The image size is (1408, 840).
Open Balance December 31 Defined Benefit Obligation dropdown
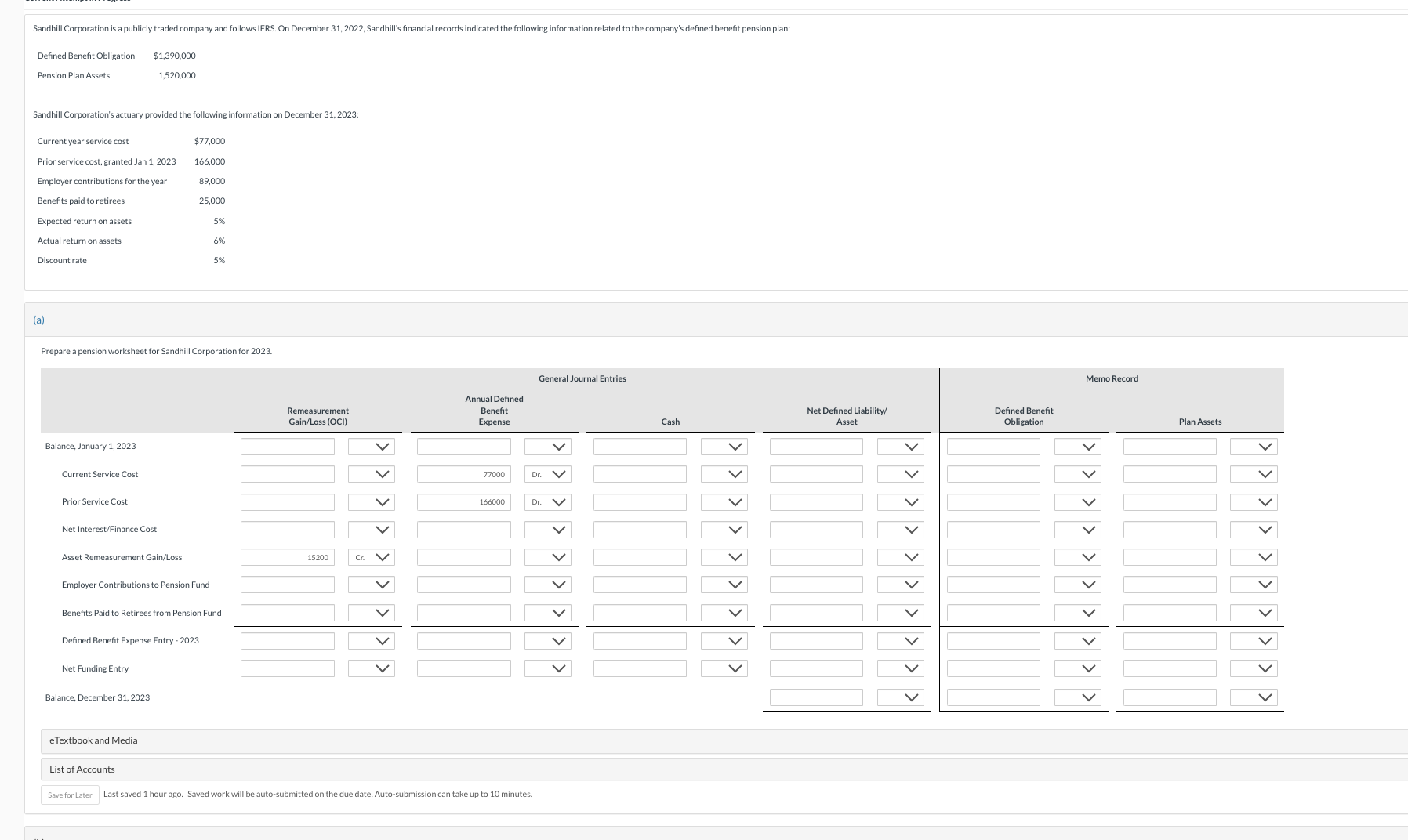(x=1078, y=697)
